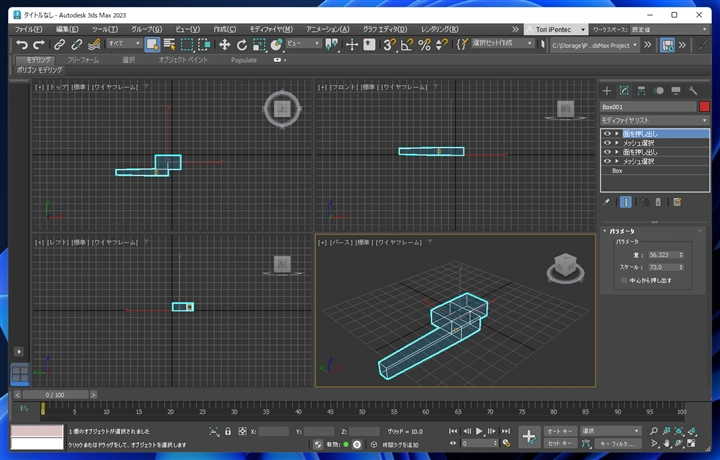
Task: Open the モディファイヤ(M) menu
Action: (x=271, y=29)
